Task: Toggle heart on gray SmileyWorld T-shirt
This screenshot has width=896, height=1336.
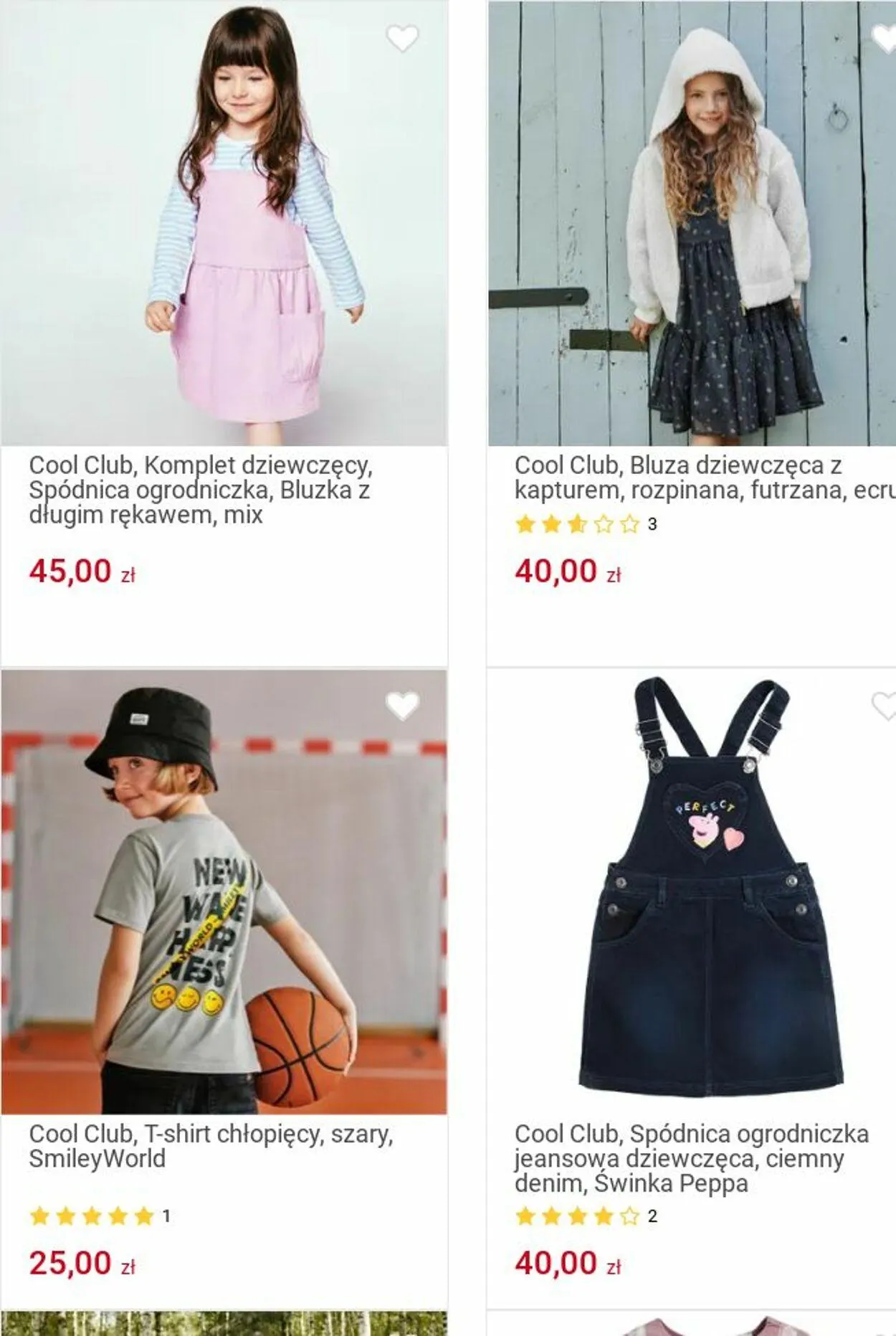Action: (402, 707)
